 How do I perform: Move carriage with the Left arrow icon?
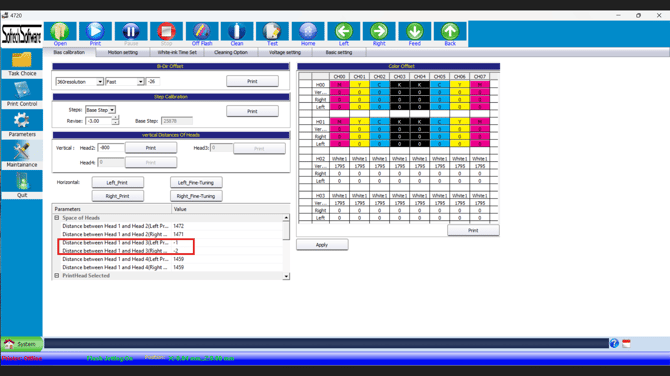click(x=344, y=34)
